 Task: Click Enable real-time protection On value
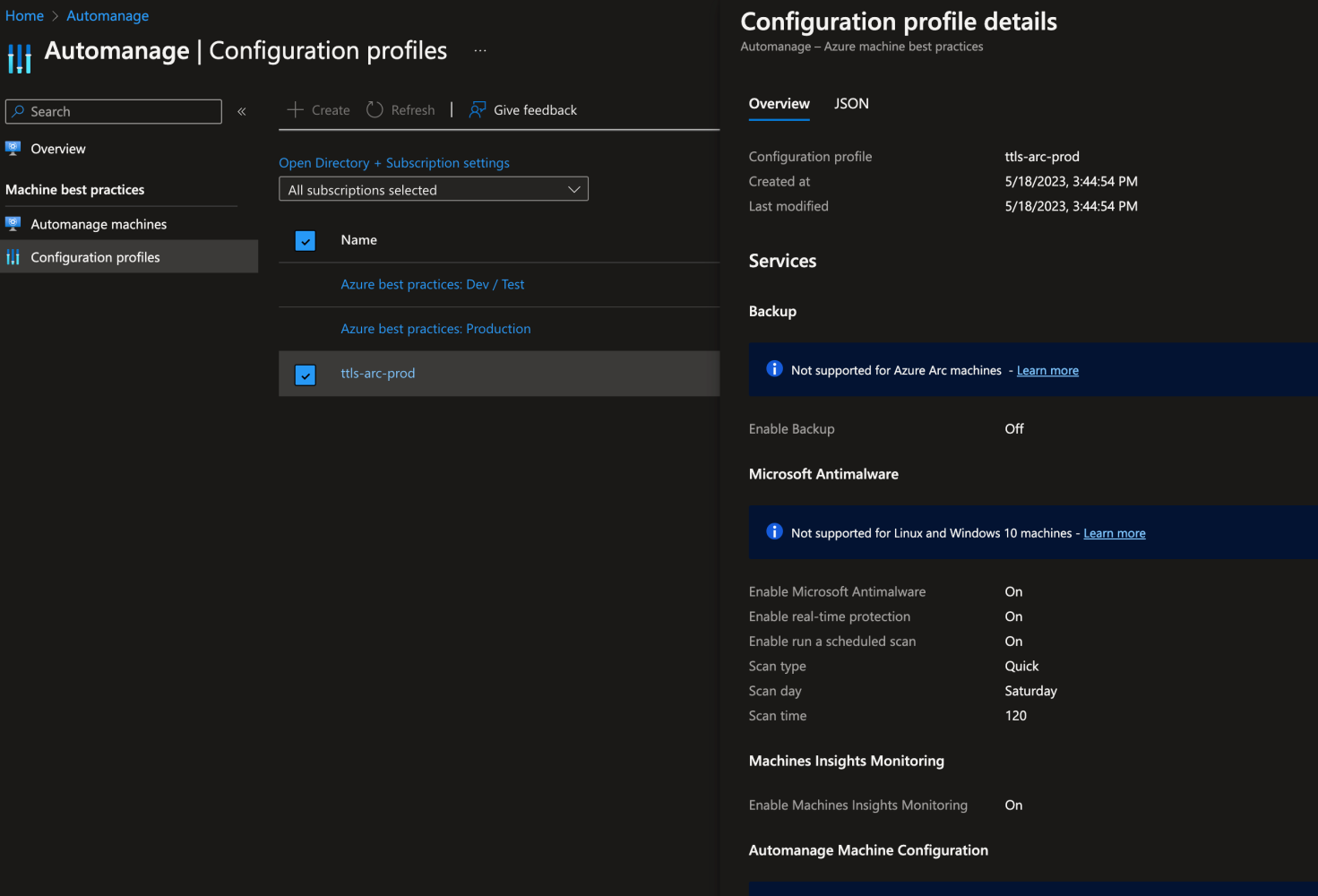1013,616
